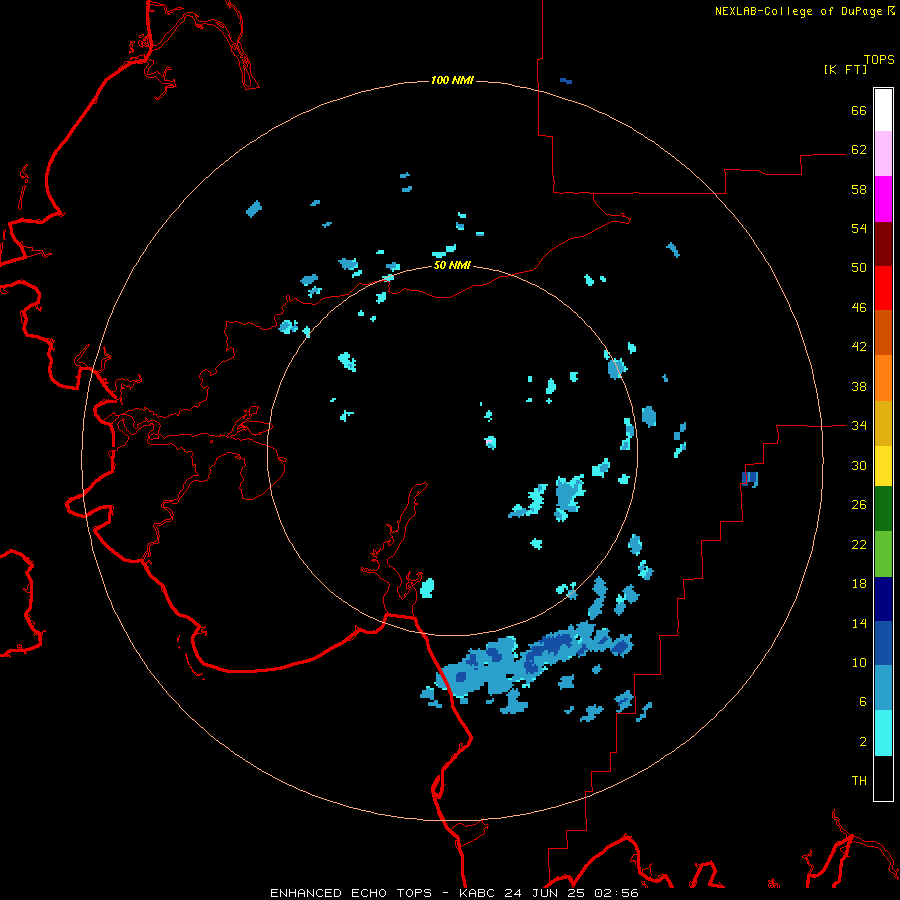The height and width of the screenshot is (900, 900).
Task: Click the TH legend label
Action: coord(859,781)
